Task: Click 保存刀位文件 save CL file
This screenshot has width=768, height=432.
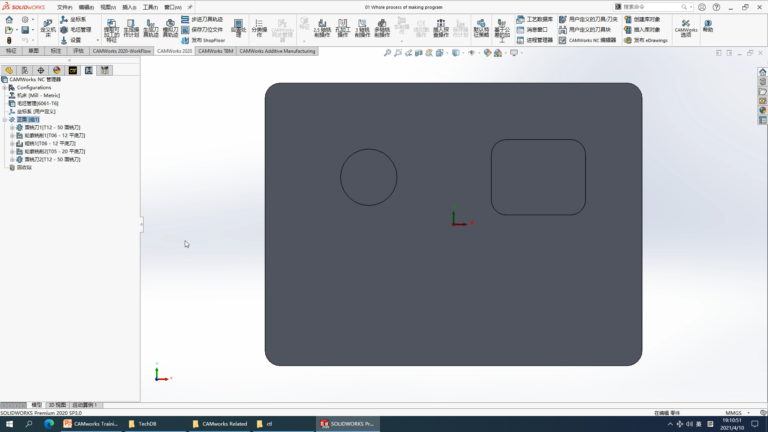Action: [202, 29]
